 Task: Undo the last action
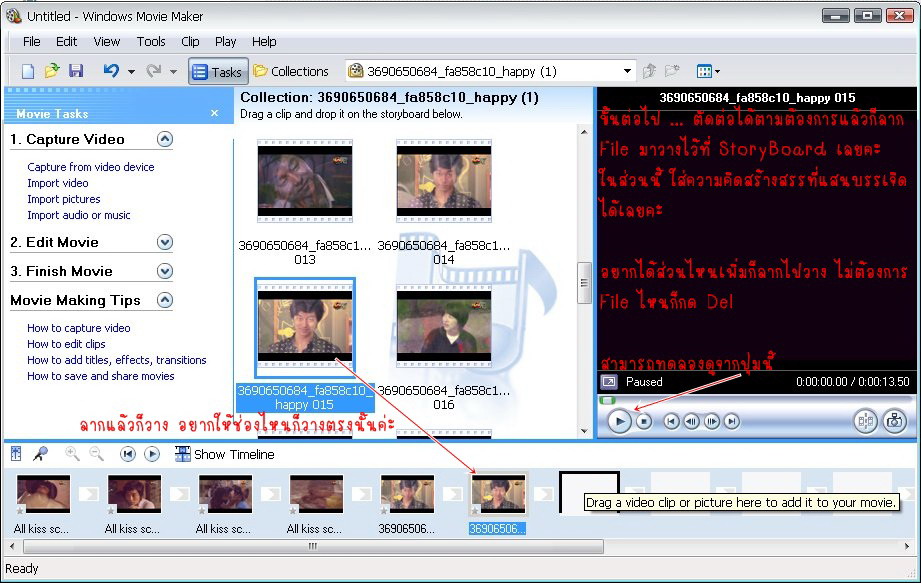(x=111, y=71)
